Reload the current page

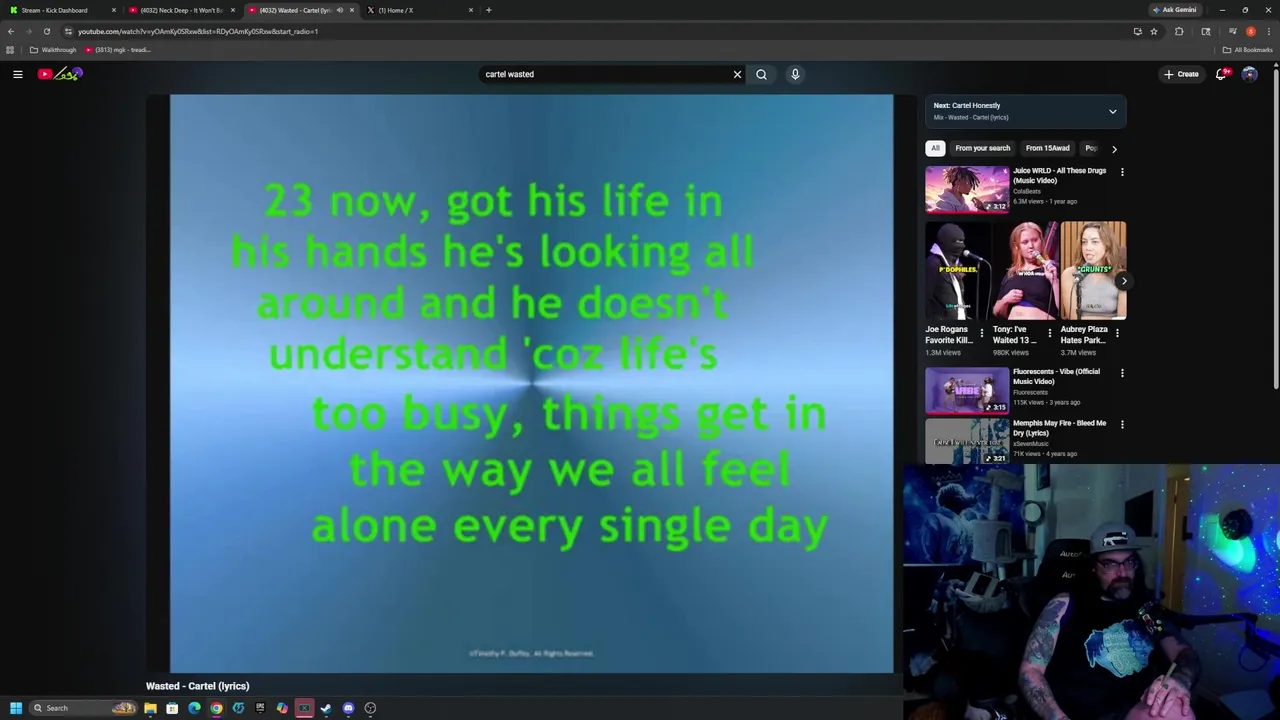tap(46, 31)
